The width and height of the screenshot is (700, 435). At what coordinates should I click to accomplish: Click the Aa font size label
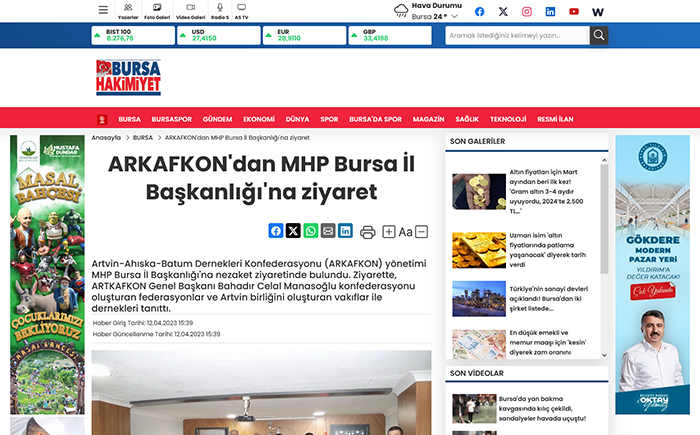[x=405, y=232]
